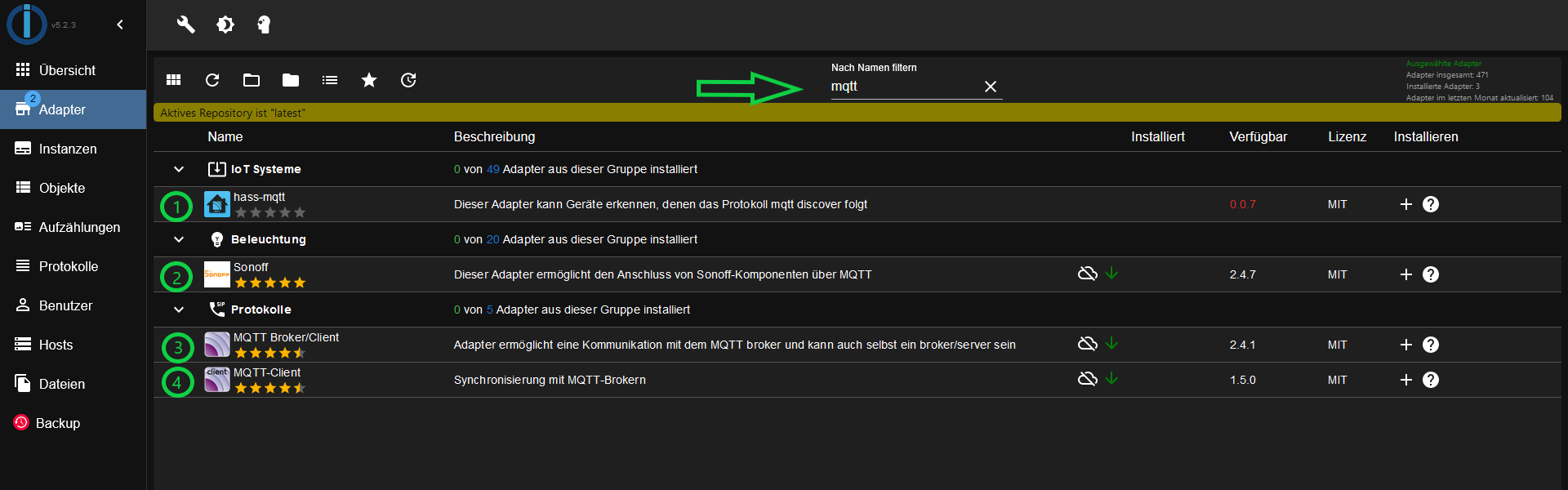This screenshot has width=1568, height=490.
Task: Go to Instanzen page
Action: 73,149
